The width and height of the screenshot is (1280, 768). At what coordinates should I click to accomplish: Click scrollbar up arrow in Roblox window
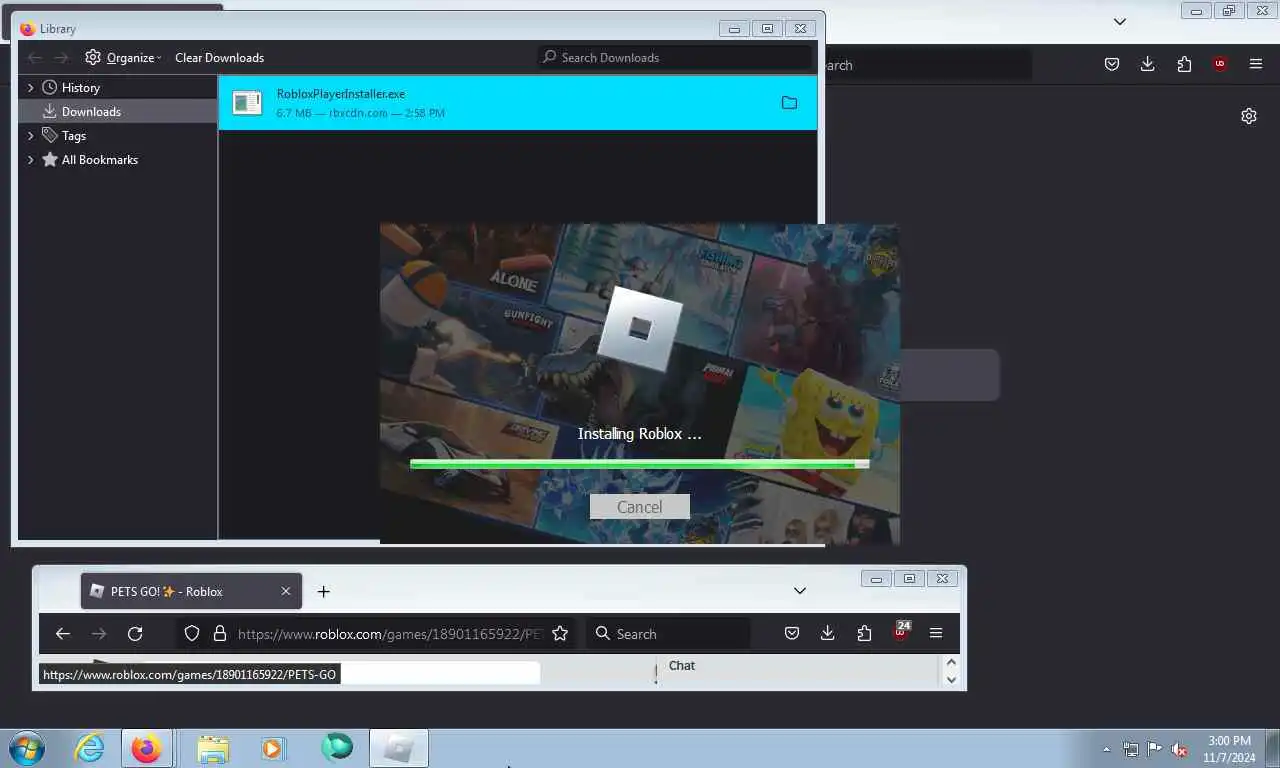point(951,662)
